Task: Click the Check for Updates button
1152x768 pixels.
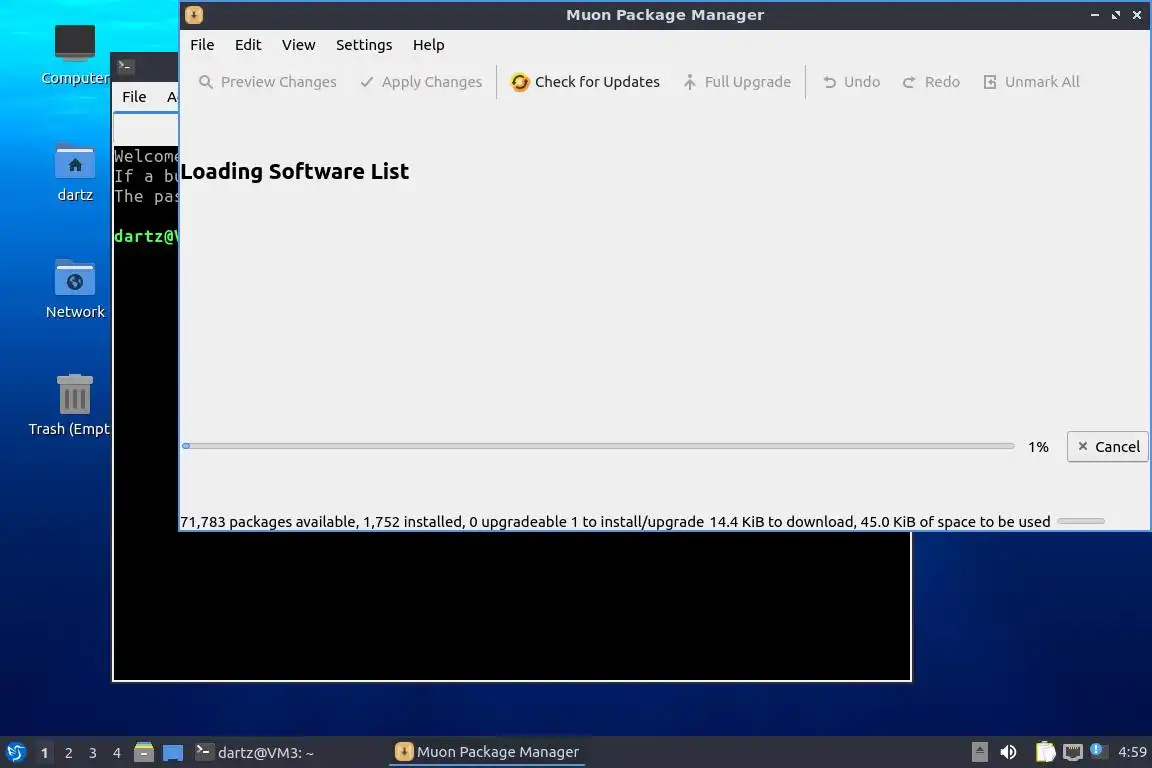Action: [x=586, y=82]
